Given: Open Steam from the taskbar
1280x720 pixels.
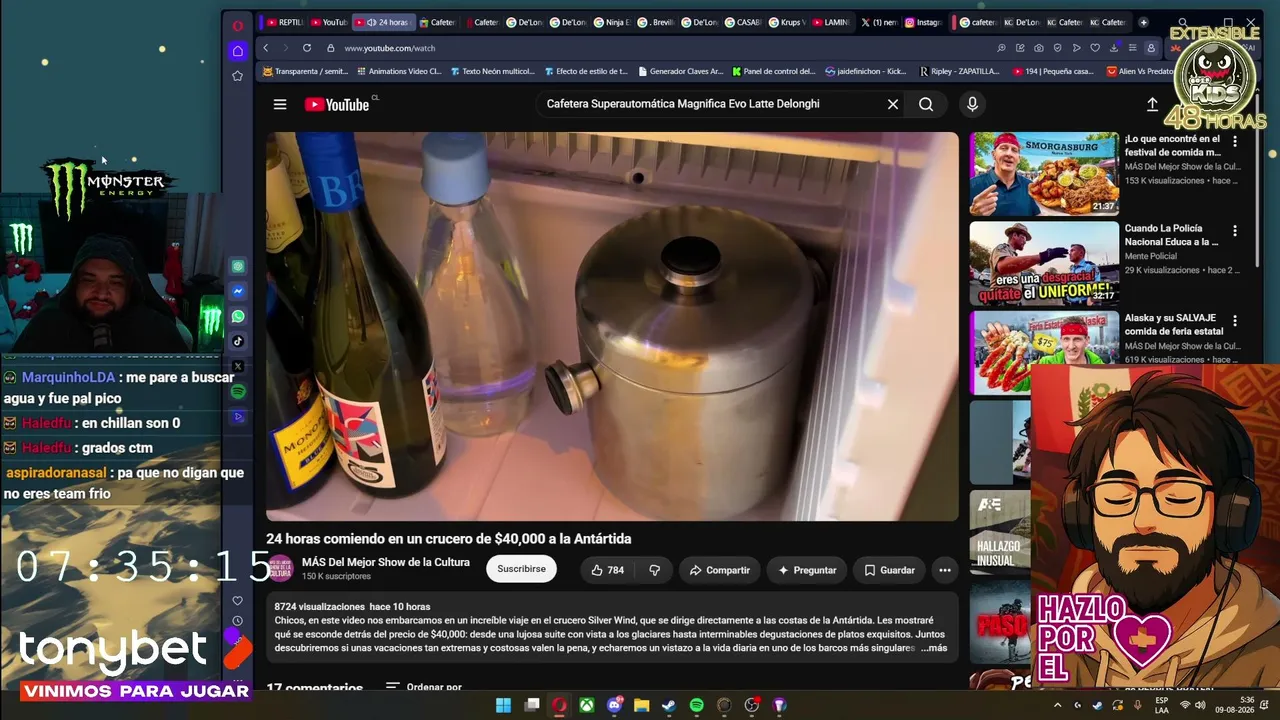Looking at the screenshot, I should click(669, 705).
